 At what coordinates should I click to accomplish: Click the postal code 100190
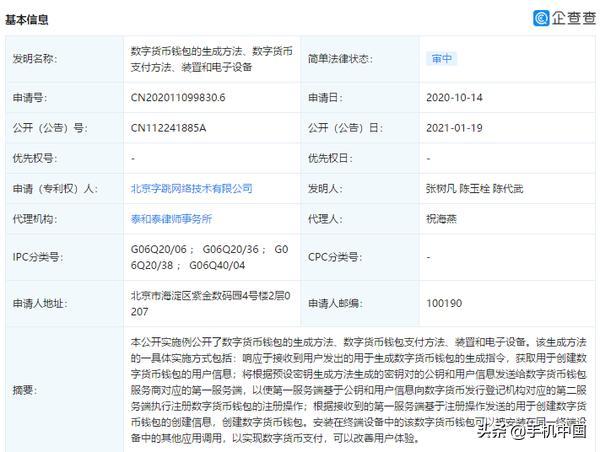pyautogui.click(x=444, y=304)
